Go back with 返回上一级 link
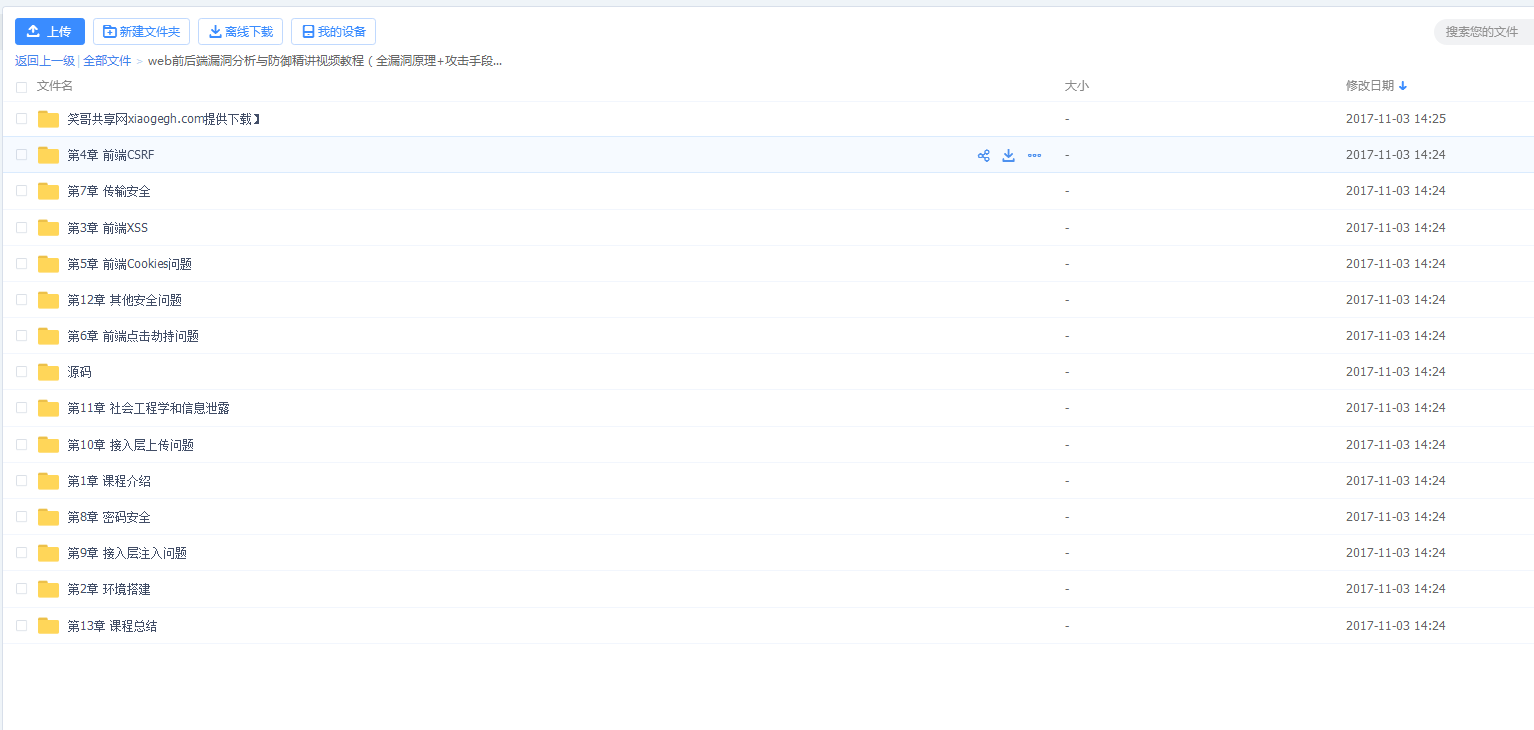Image resolution: width=1534 pixels, height=730 pixels. pyautogui.click(x=45, y=61)
